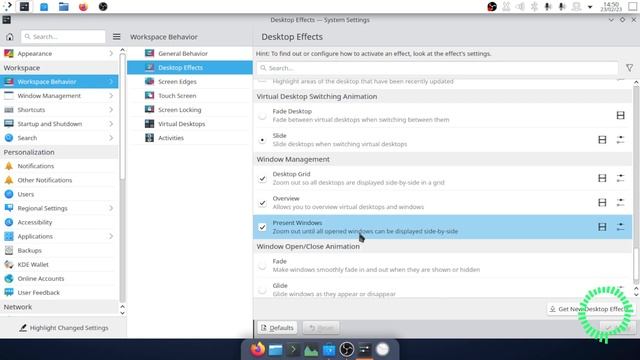The width and height of the screenshot is (640, 360).
Task: Configure the Slide effect settings
Action: pos(620,140)
